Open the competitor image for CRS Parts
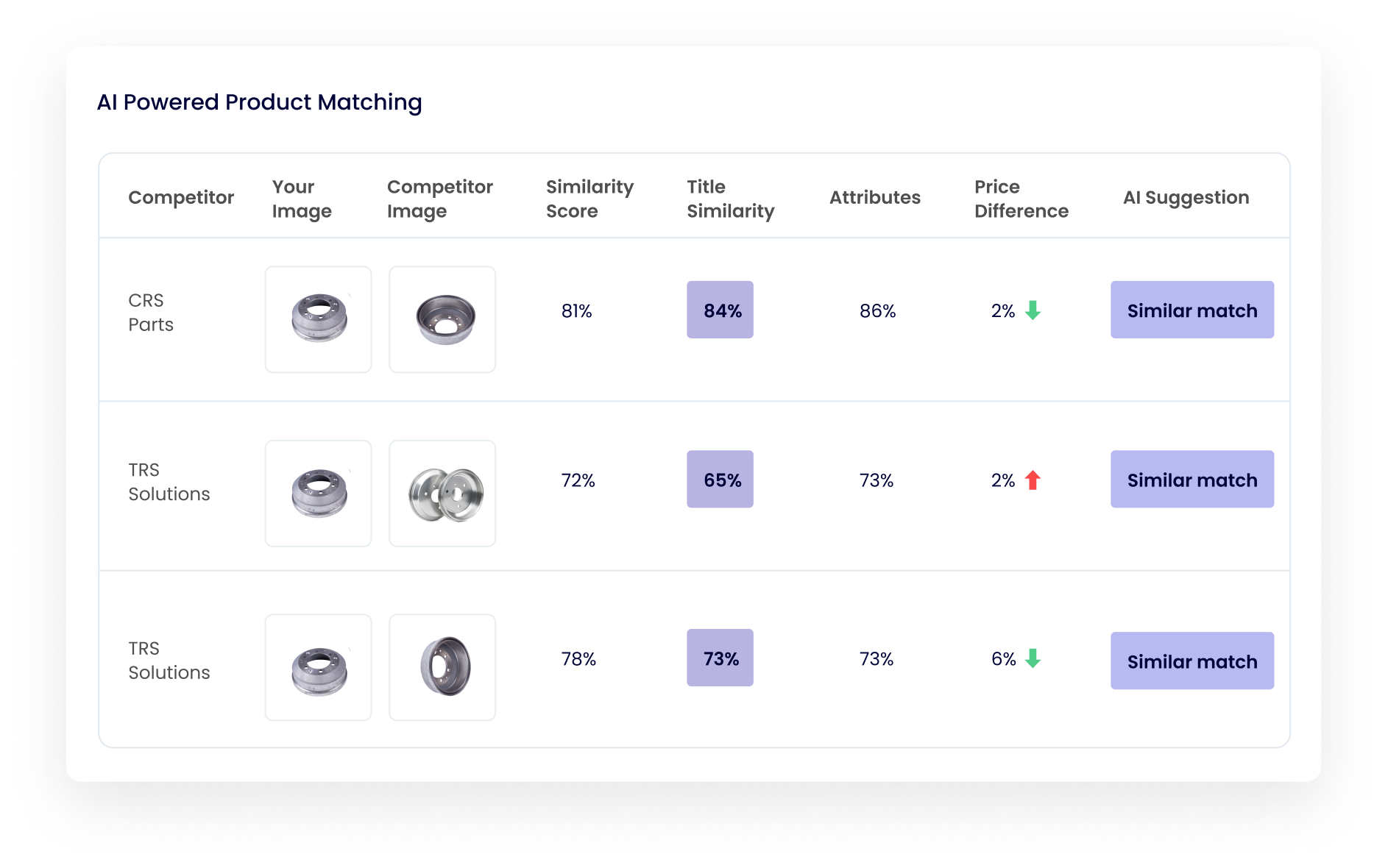 pyautogui.click(x=442, y=318)
